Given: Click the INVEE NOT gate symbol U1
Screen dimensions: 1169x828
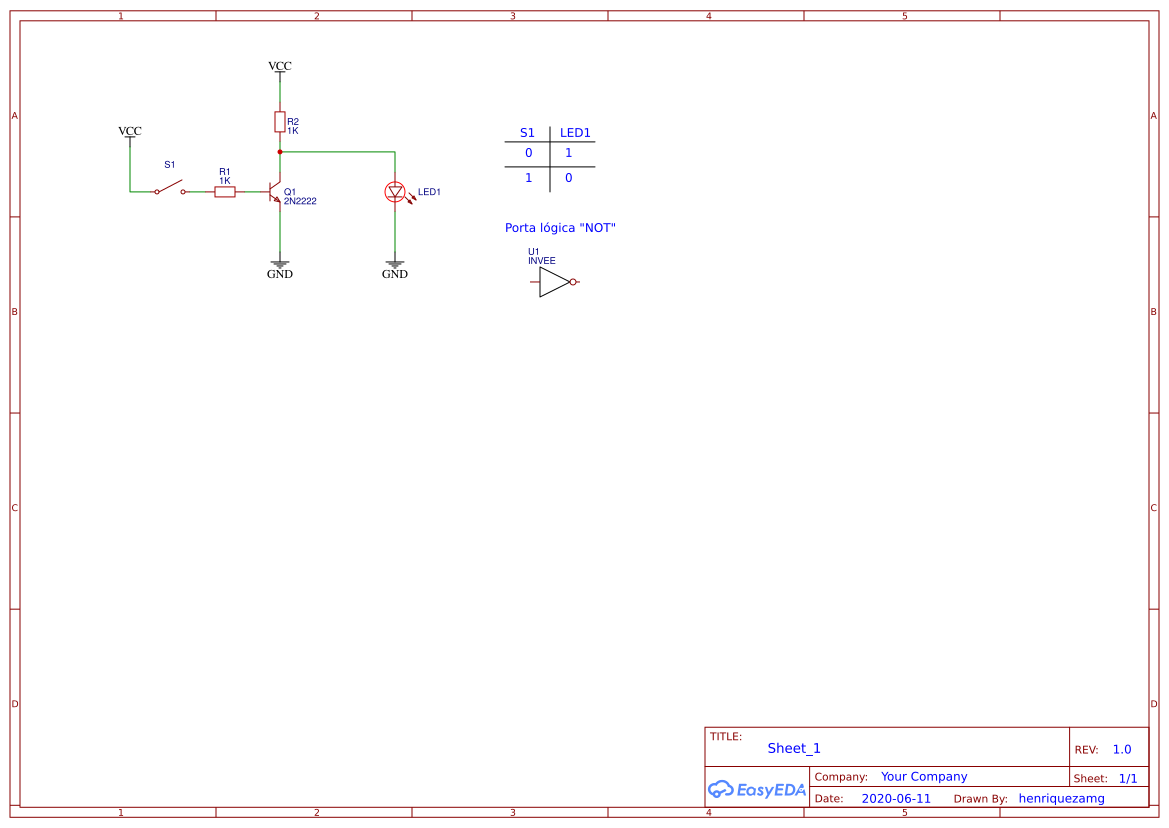Looking at the screenshot, I should click(552, 281).
